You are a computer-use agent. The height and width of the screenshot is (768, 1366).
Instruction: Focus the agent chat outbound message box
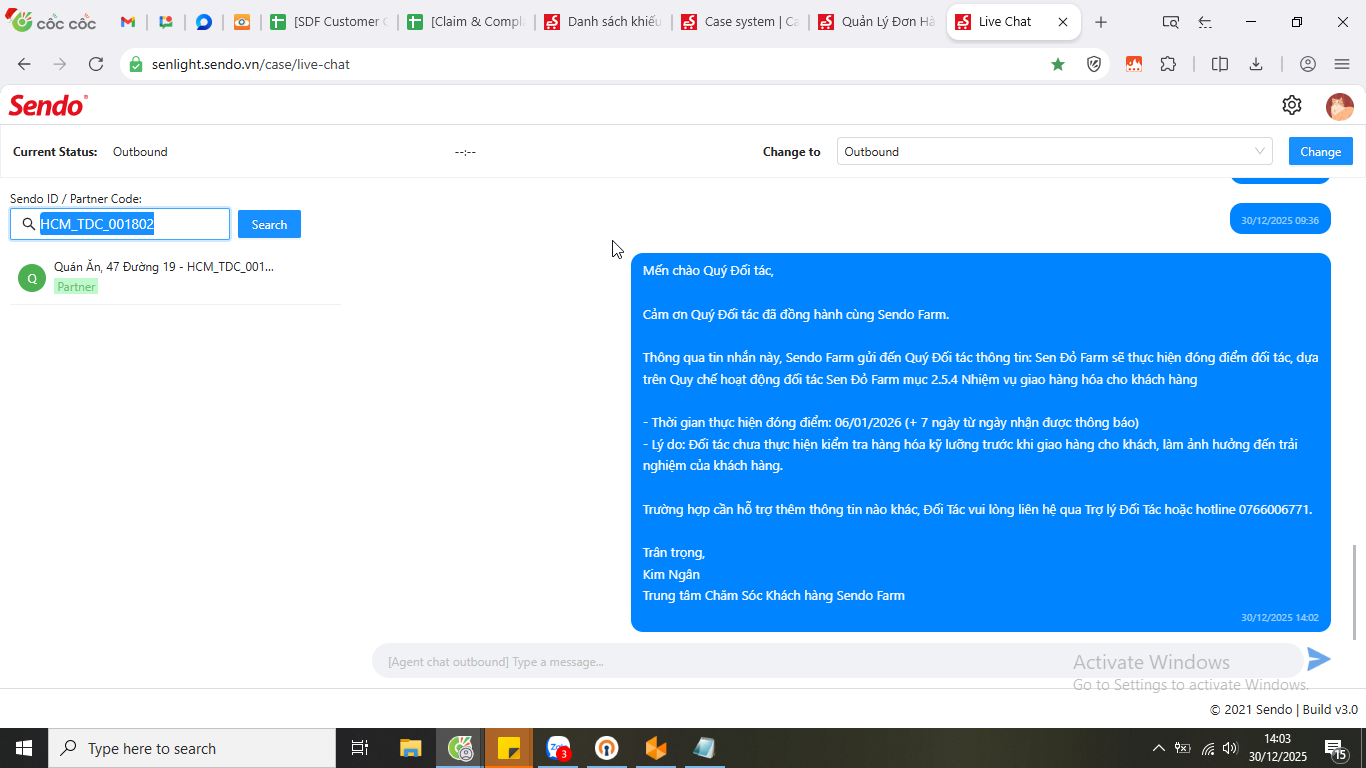[838, 661]
